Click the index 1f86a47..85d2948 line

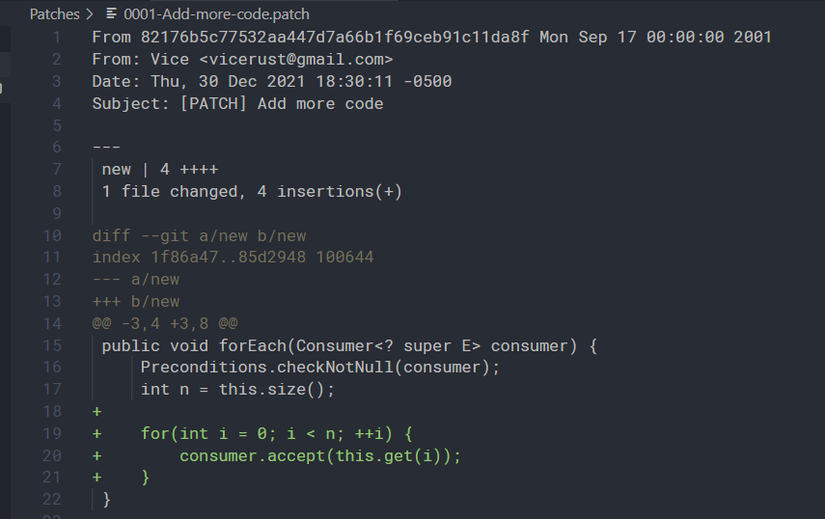click(232, 258)
